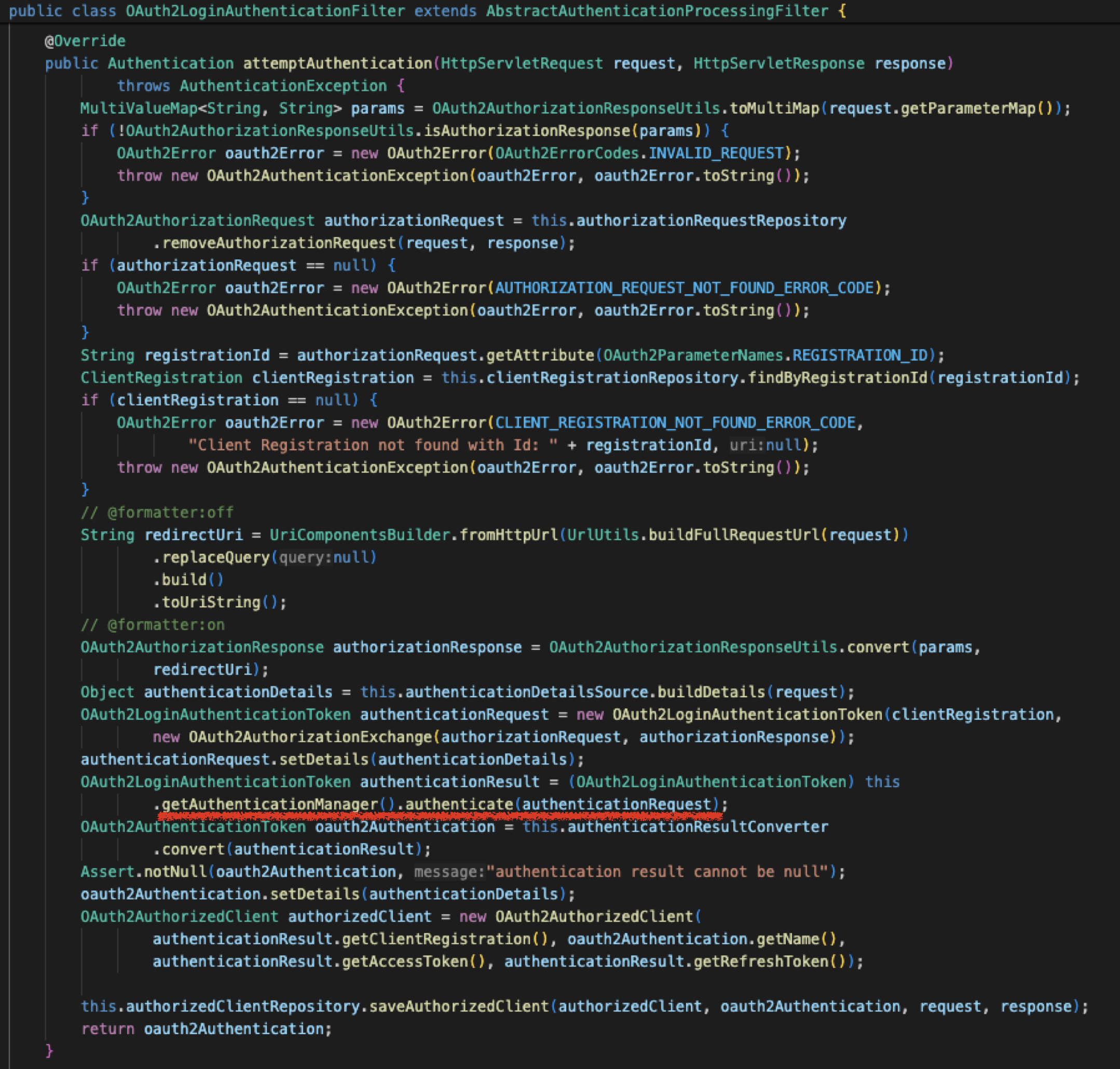Click the OAuth2ParameterNames class reference
The height and width of the screenshot is (1069, 1120).
point(693,355)
